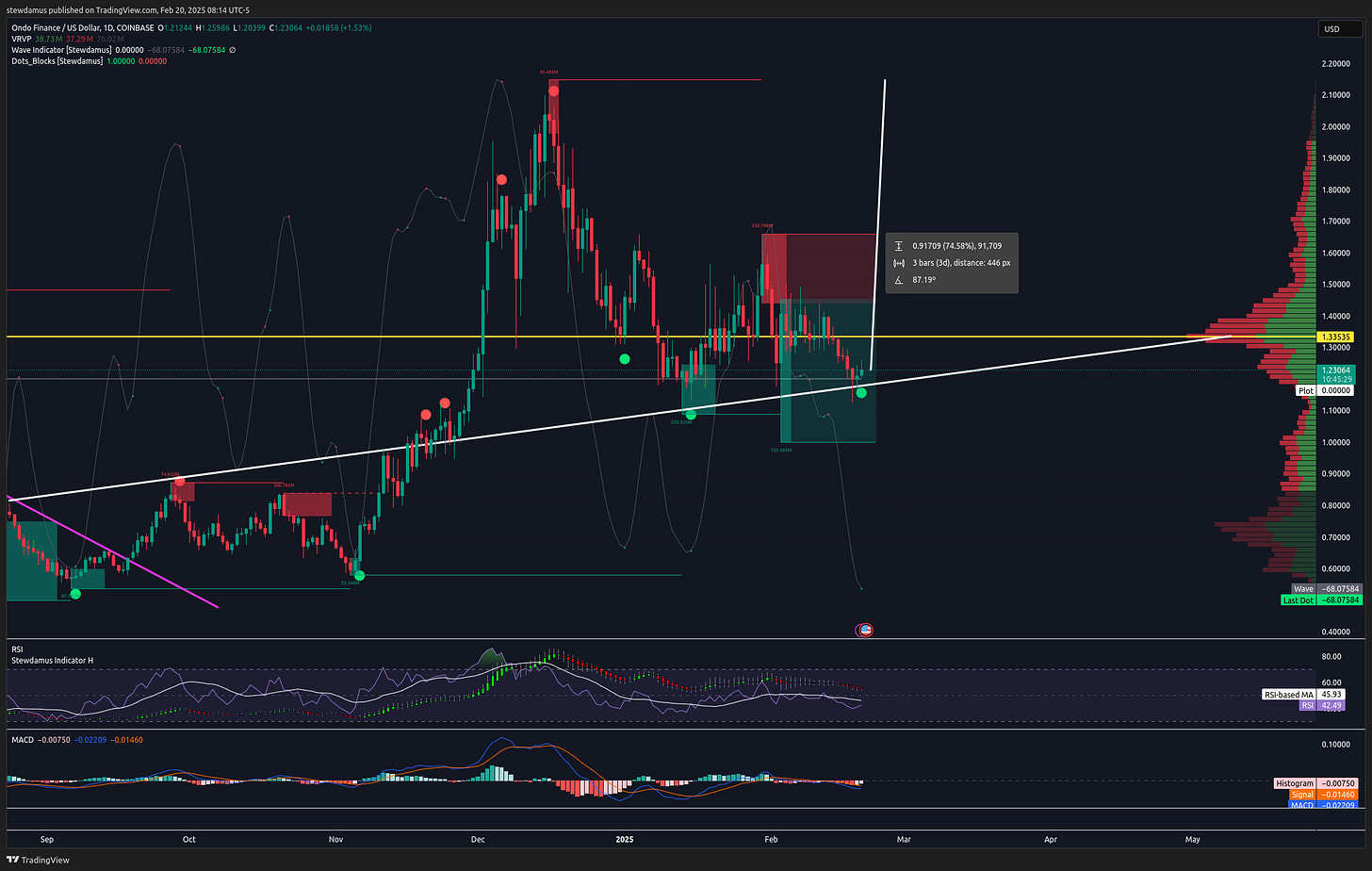Viewport: 1372px width, 871px height.
Task: Click the '3 bars (3d), distance' readout
Action: [x=961, y=263]
